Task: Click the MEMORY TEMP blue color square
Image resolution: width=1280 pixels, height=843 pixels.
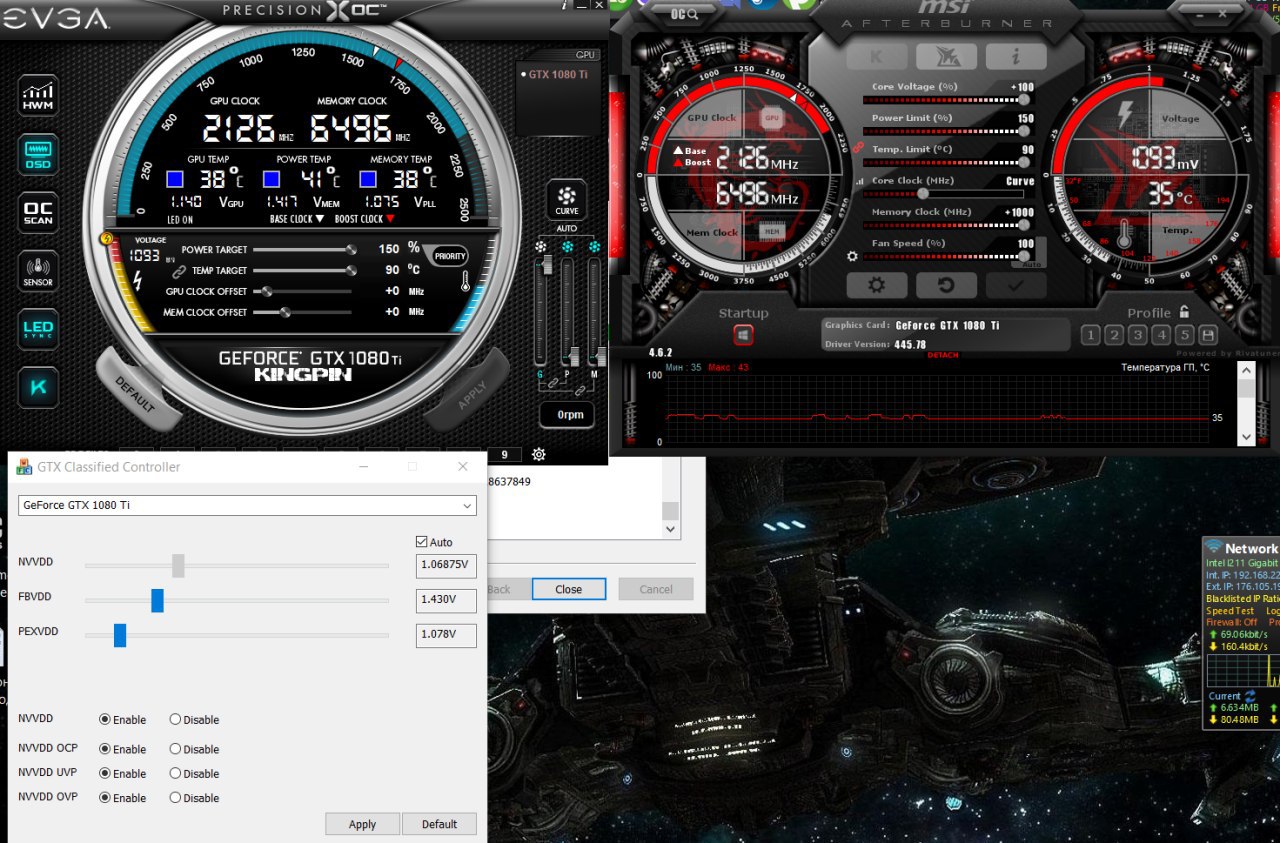Action: pos(367,179)
